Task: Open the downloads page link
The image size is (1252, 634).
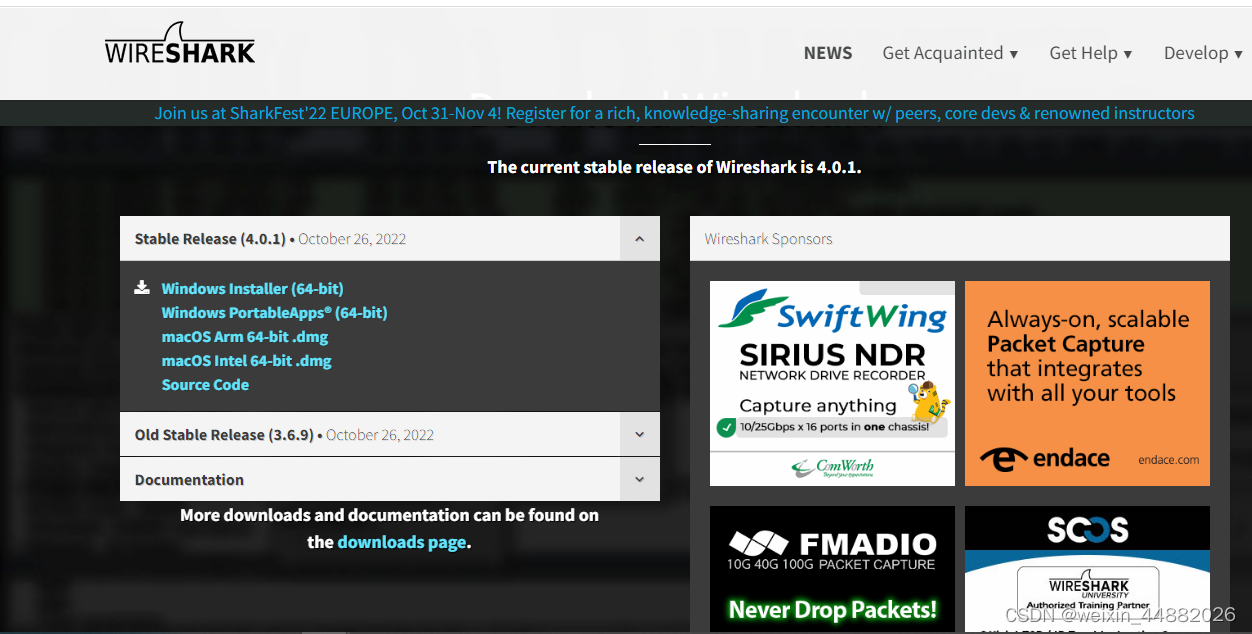Action: click(402, 542)
